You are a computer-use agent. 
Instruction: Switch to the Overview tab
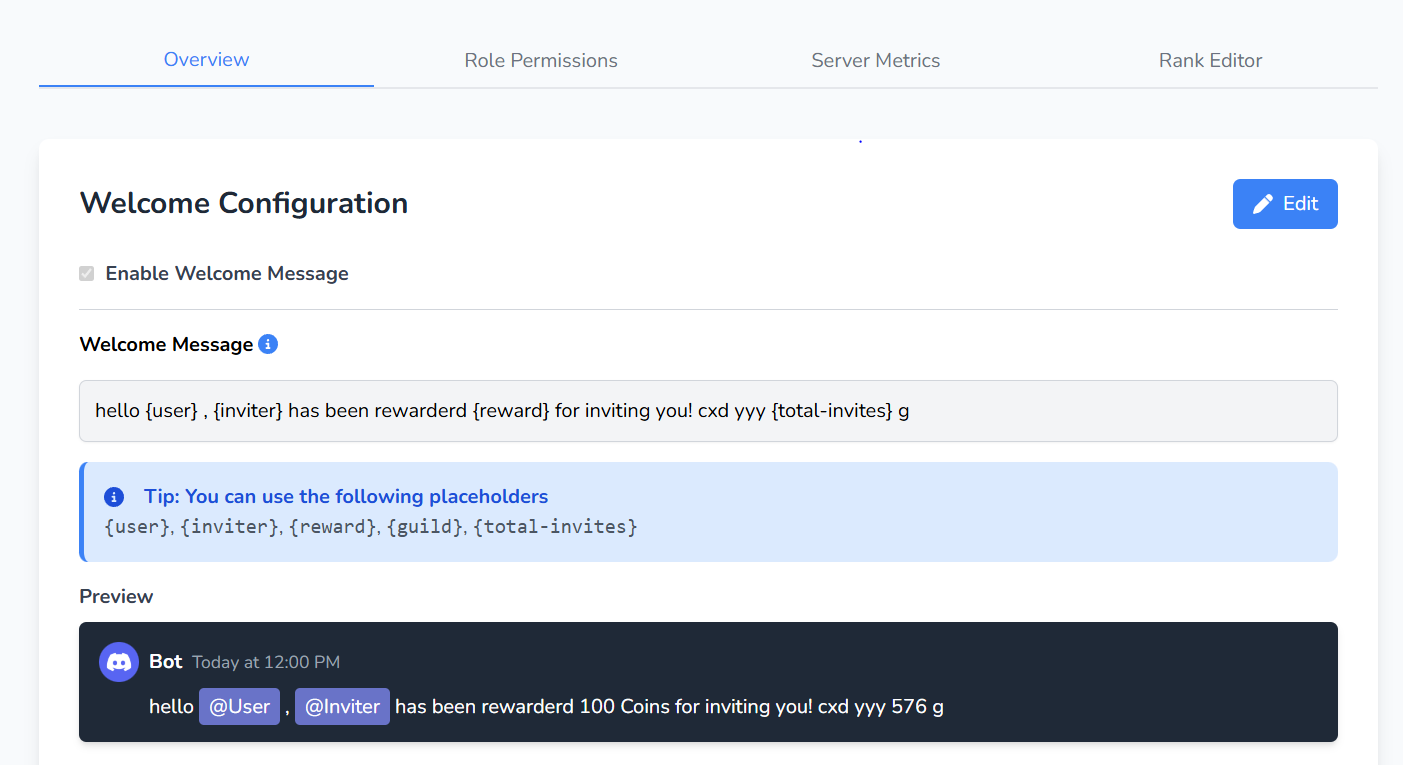click(x=206, y=60)
